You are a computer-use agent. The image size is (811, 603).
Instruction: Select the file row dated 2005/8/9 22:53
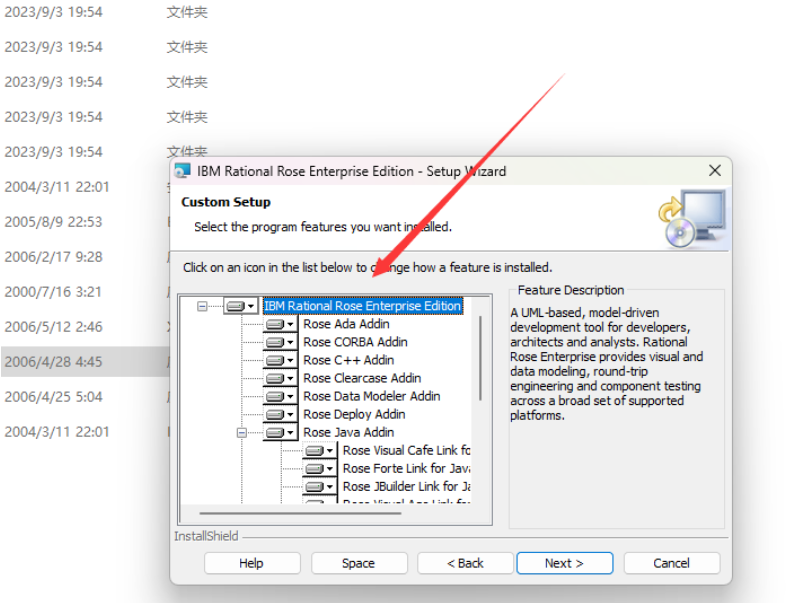(85, 222)
